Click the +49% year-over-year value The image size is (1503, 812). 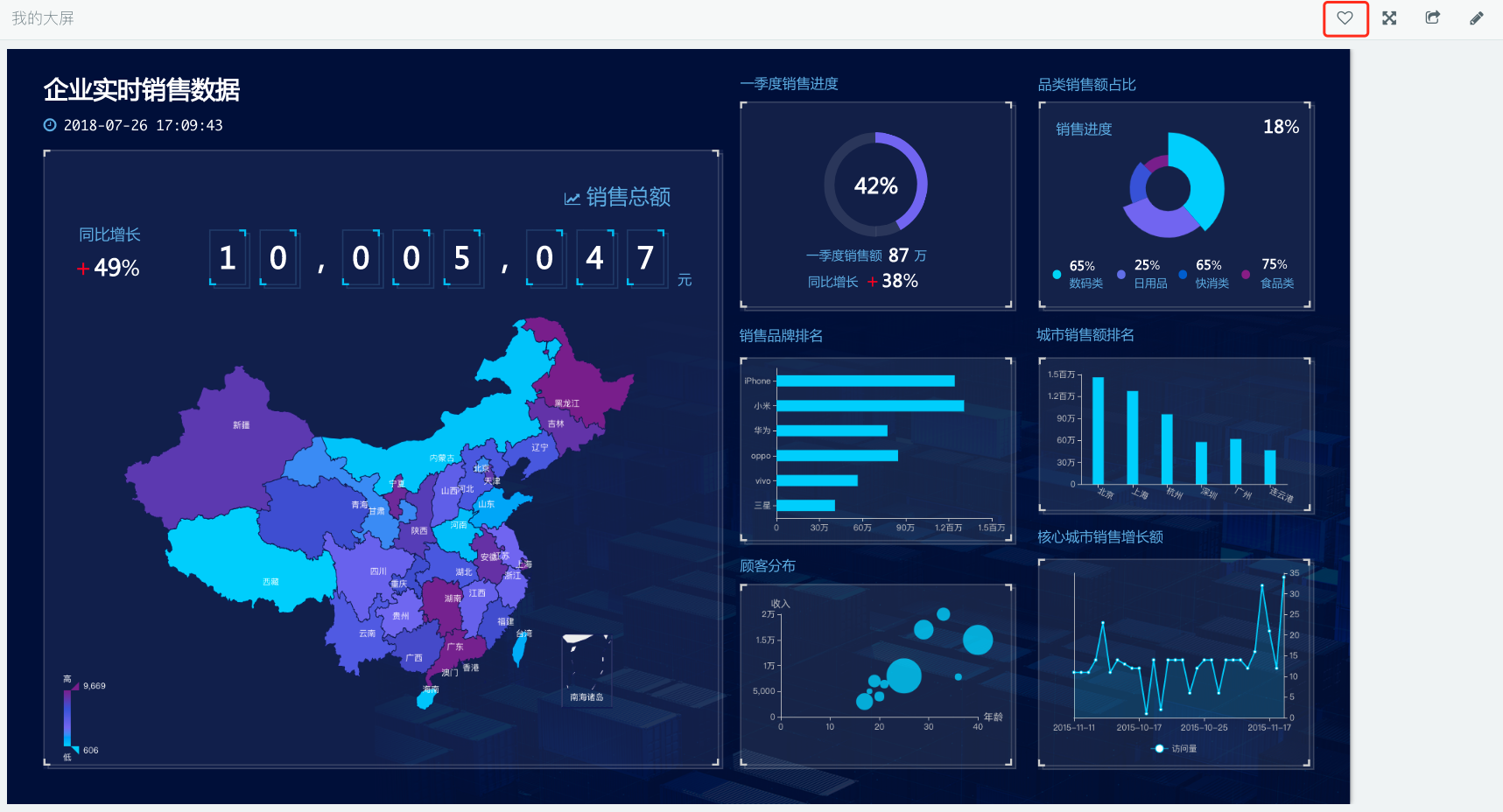(109, 268)
